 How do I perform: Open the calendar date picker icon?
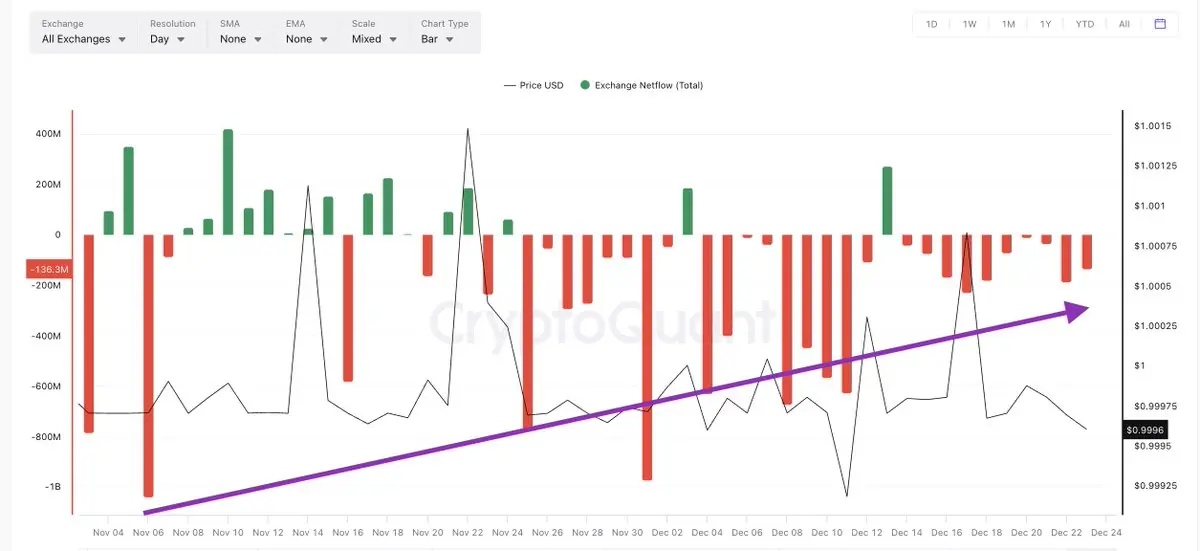tap(1160, 24)
